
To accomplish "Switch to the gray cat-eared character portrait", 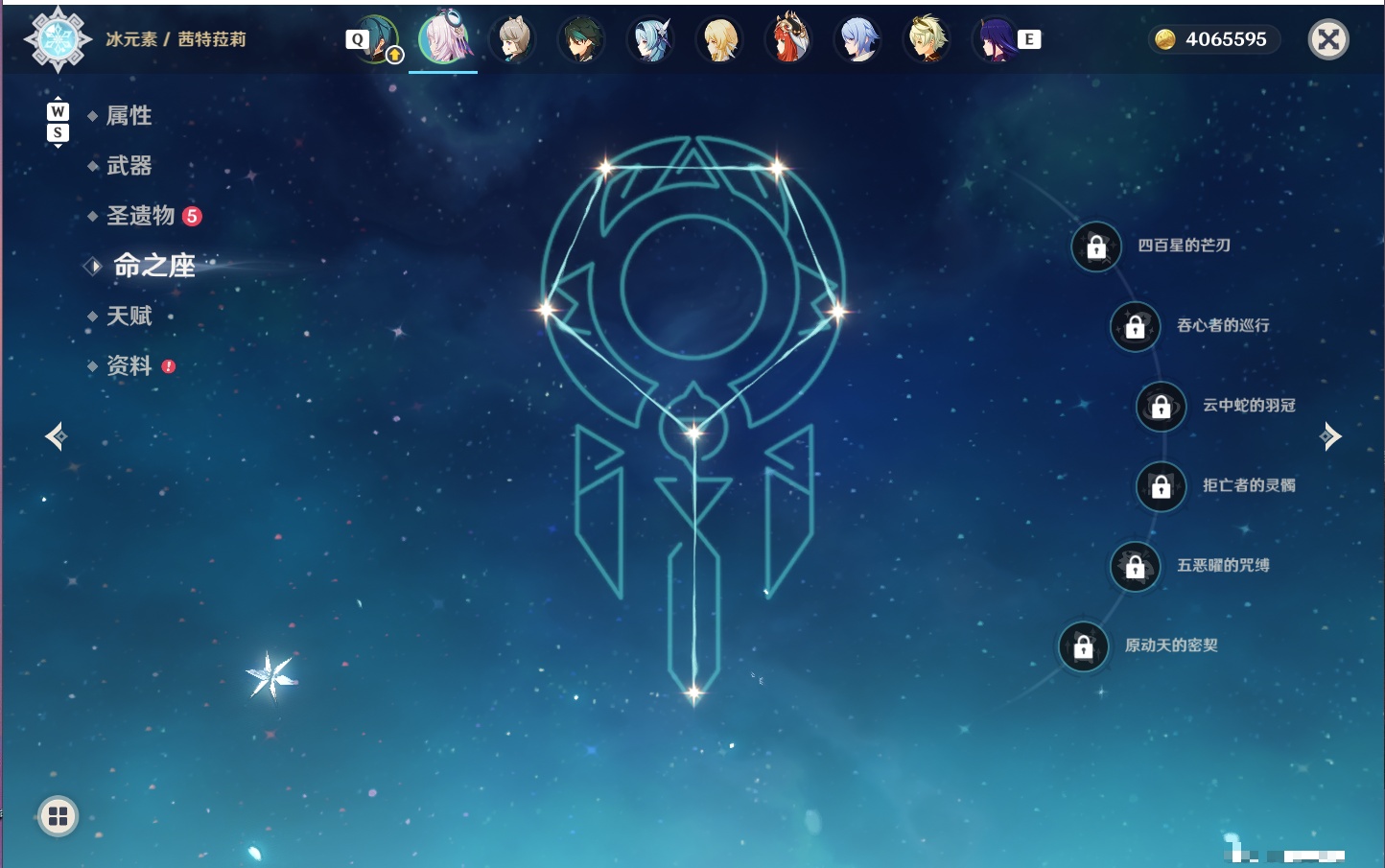I will (x=513, y=39).
